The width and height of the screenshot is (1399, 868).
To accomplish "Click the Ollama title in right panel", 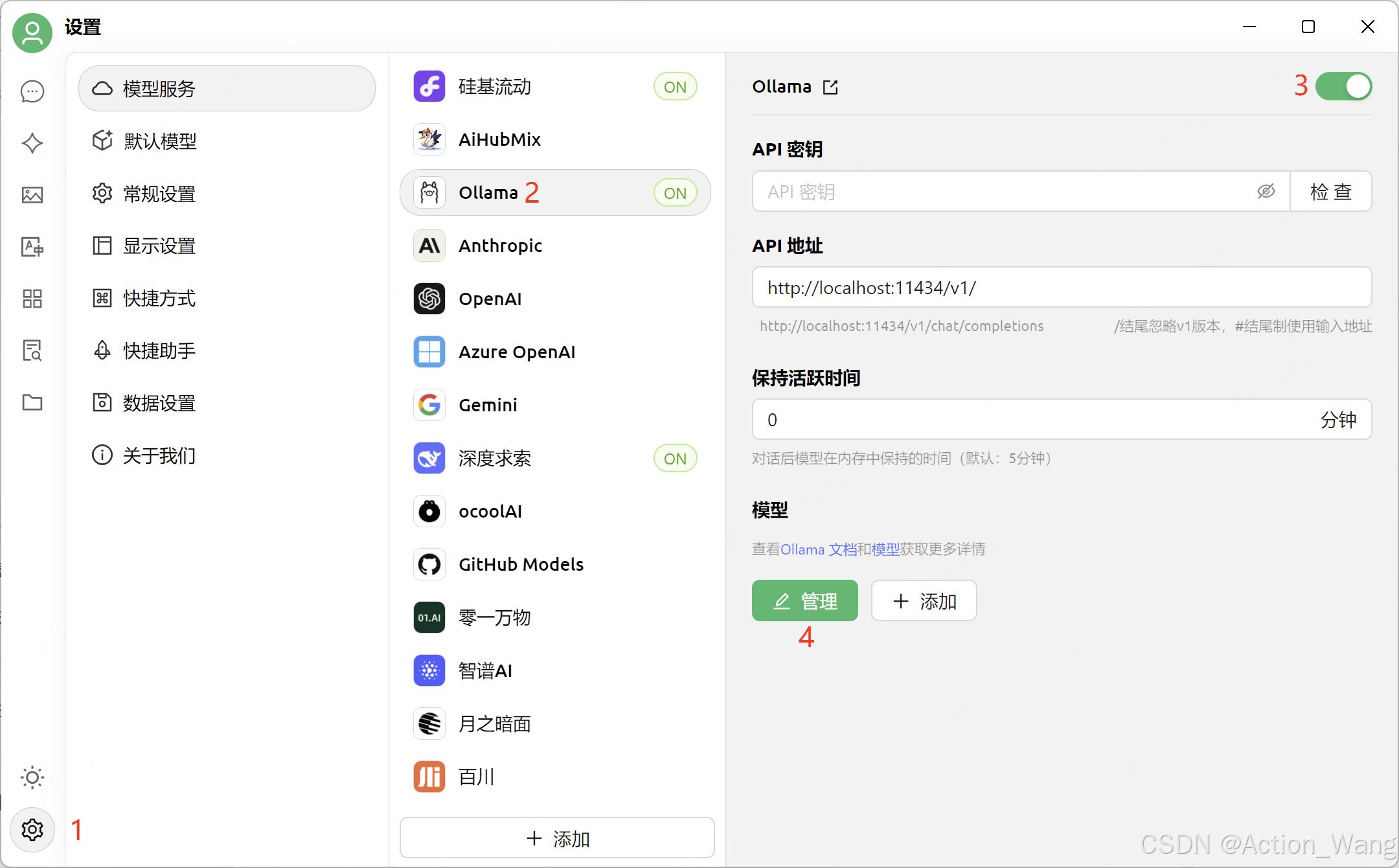I will coord(782,87).
